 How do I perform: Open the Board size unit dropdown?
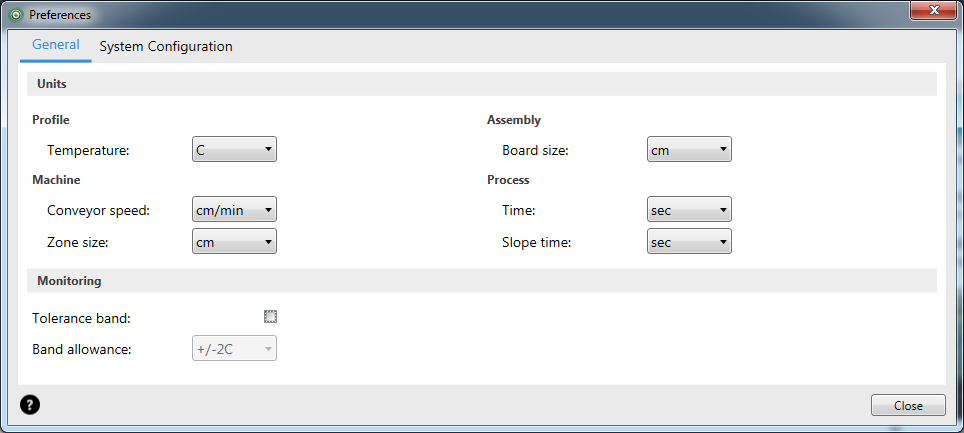pyautogui.click(x=689, y=149)
